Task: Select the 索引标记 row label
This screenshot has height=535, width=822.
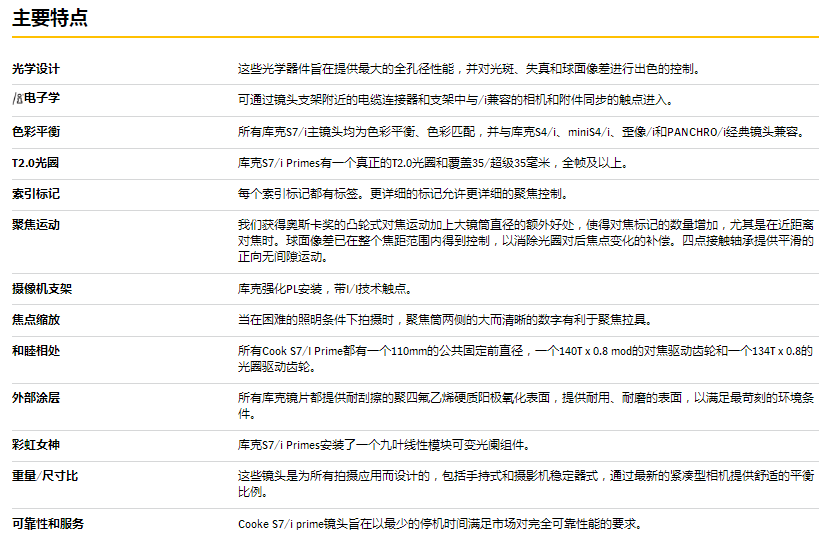Action: click(36, 193)
